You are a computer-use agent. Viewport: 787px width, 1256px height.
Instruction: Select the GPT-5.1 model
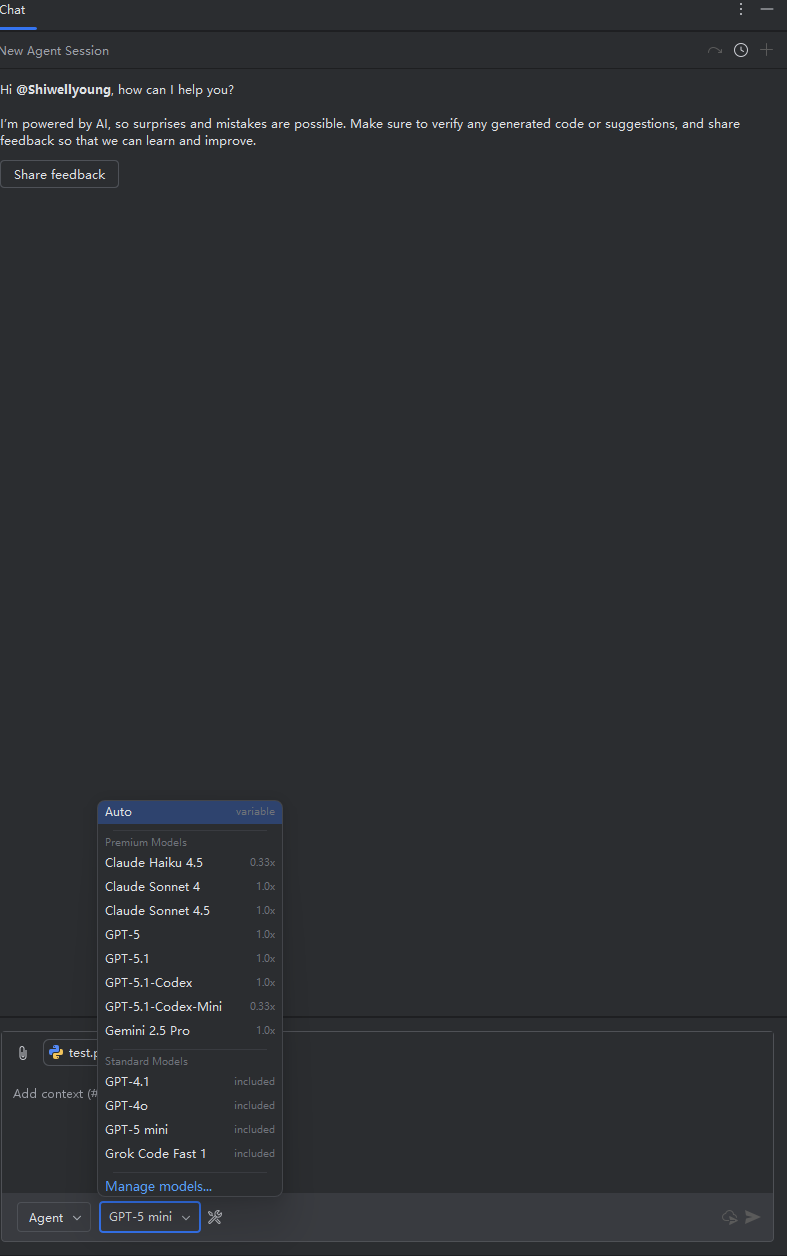coord(190,958)
